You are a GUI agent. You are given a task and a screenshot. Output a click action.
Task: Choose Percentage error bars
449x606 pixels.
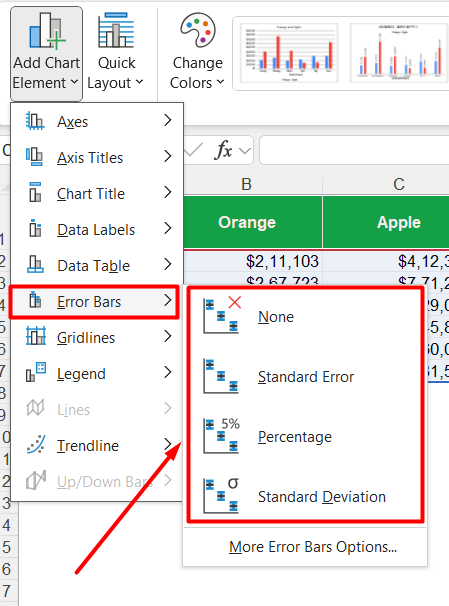pyautogui.click(x=305, y=437)
